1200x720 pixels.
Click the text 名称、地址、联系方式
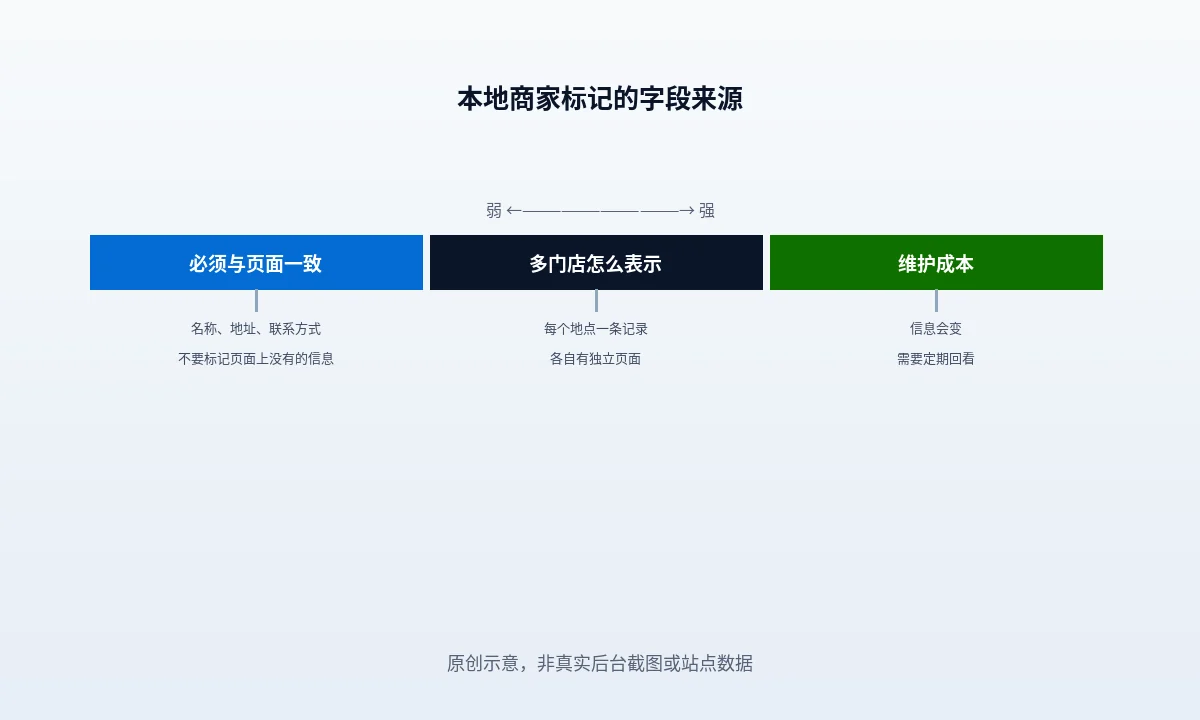[256, 329]
